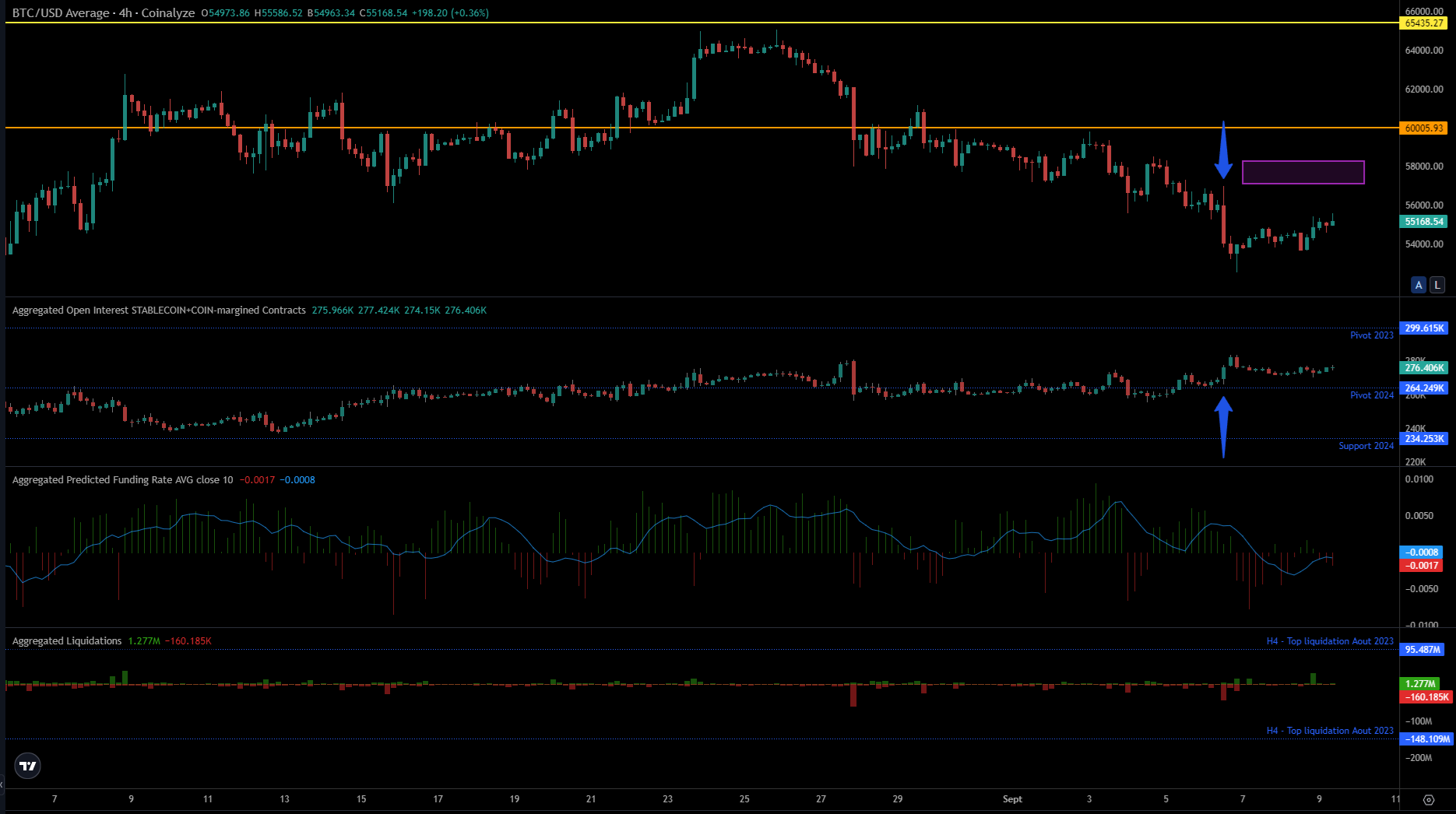Screen dimensions: 1456x814
Task: Select the -148.109M liquidation level label
Action: pos(1426,739)
